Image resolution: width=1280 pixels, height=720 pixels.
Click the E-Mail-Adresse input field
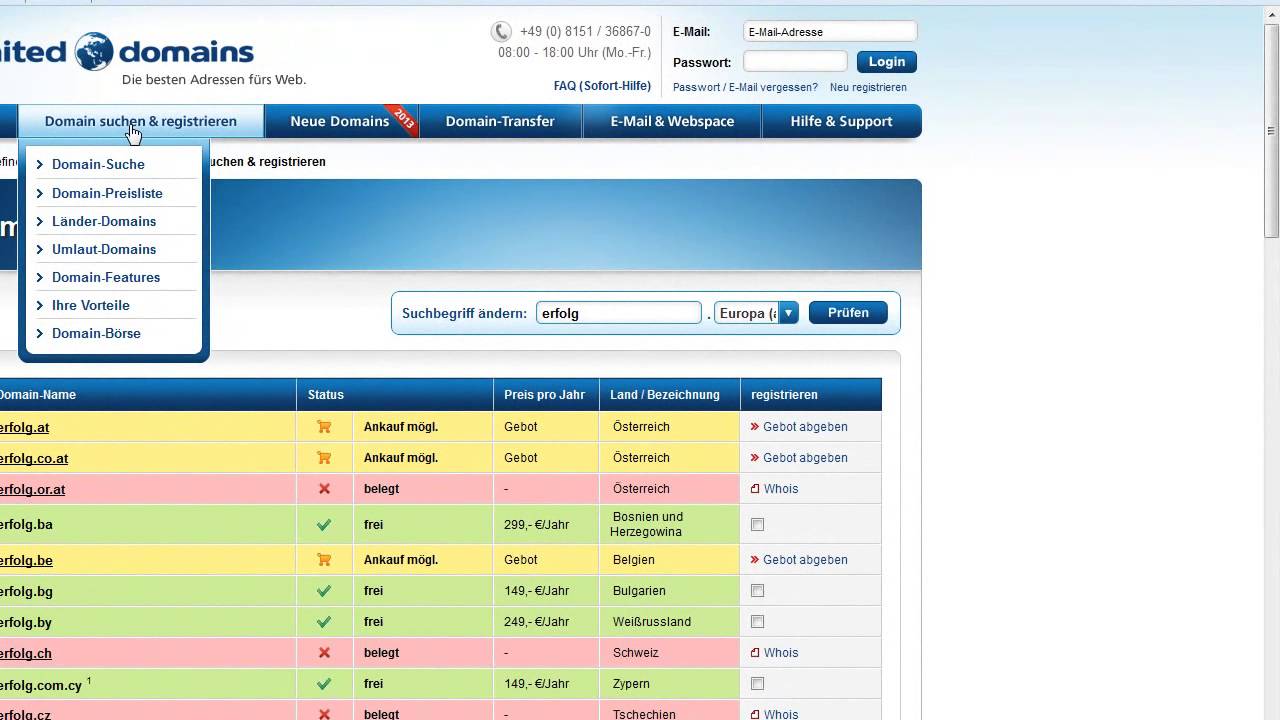coord(830,32)
